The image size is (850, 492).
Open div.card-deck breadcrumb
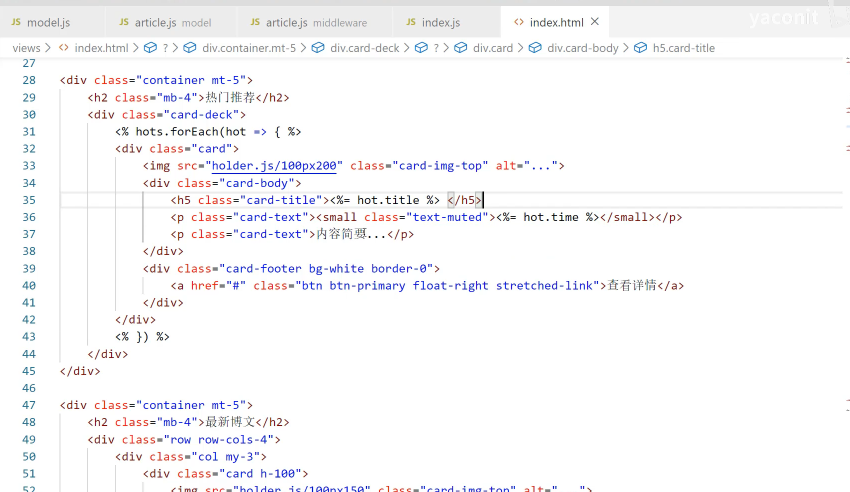[x=365, y=48]
